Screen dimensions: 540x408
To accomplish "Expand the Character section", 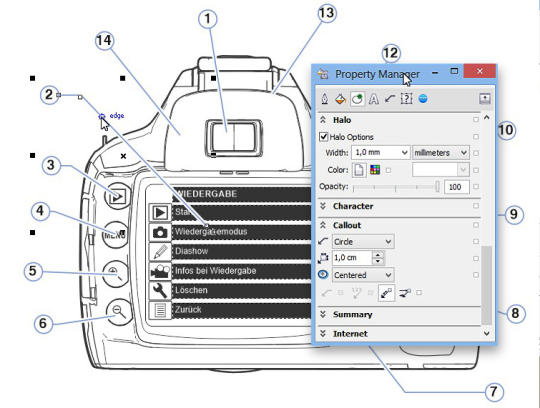I will (x=323, y=206).
